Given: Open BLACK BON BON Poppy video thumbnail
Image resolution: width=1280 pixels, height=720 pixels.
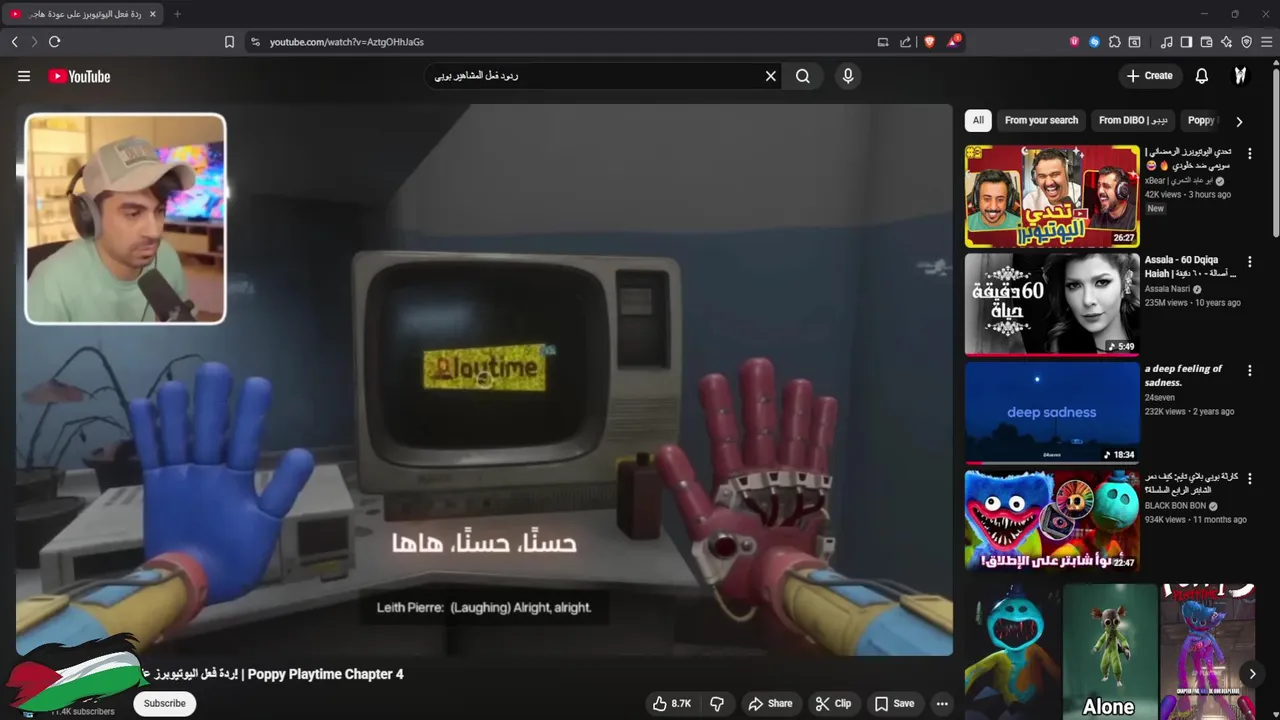Looking at the screenshot, I should pyautogui.click(x=1052, y=521).
